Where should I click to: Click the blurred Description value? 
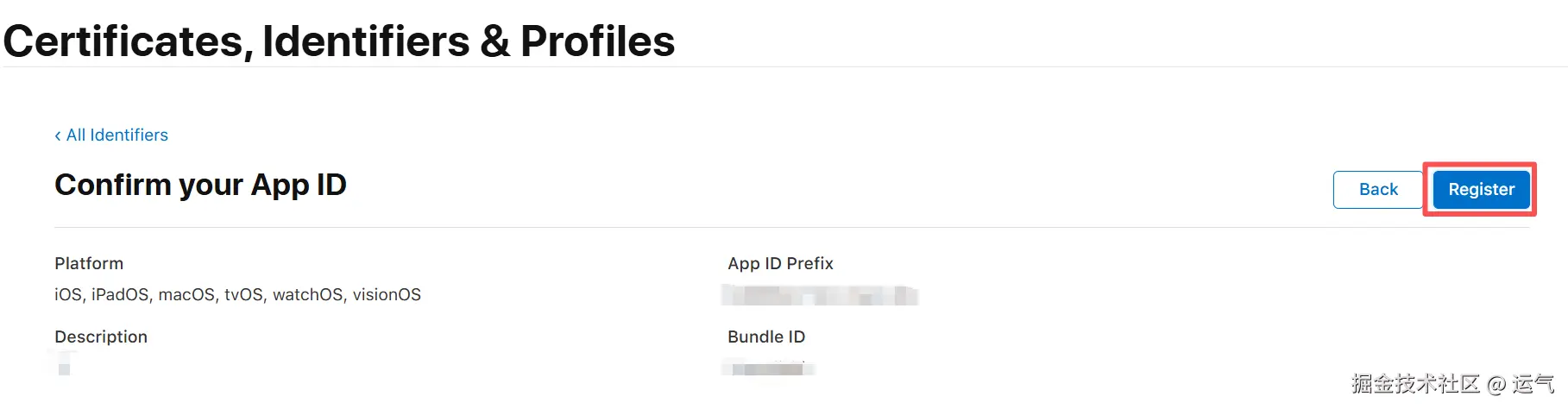pyautogui.click(x=64, y=366)
